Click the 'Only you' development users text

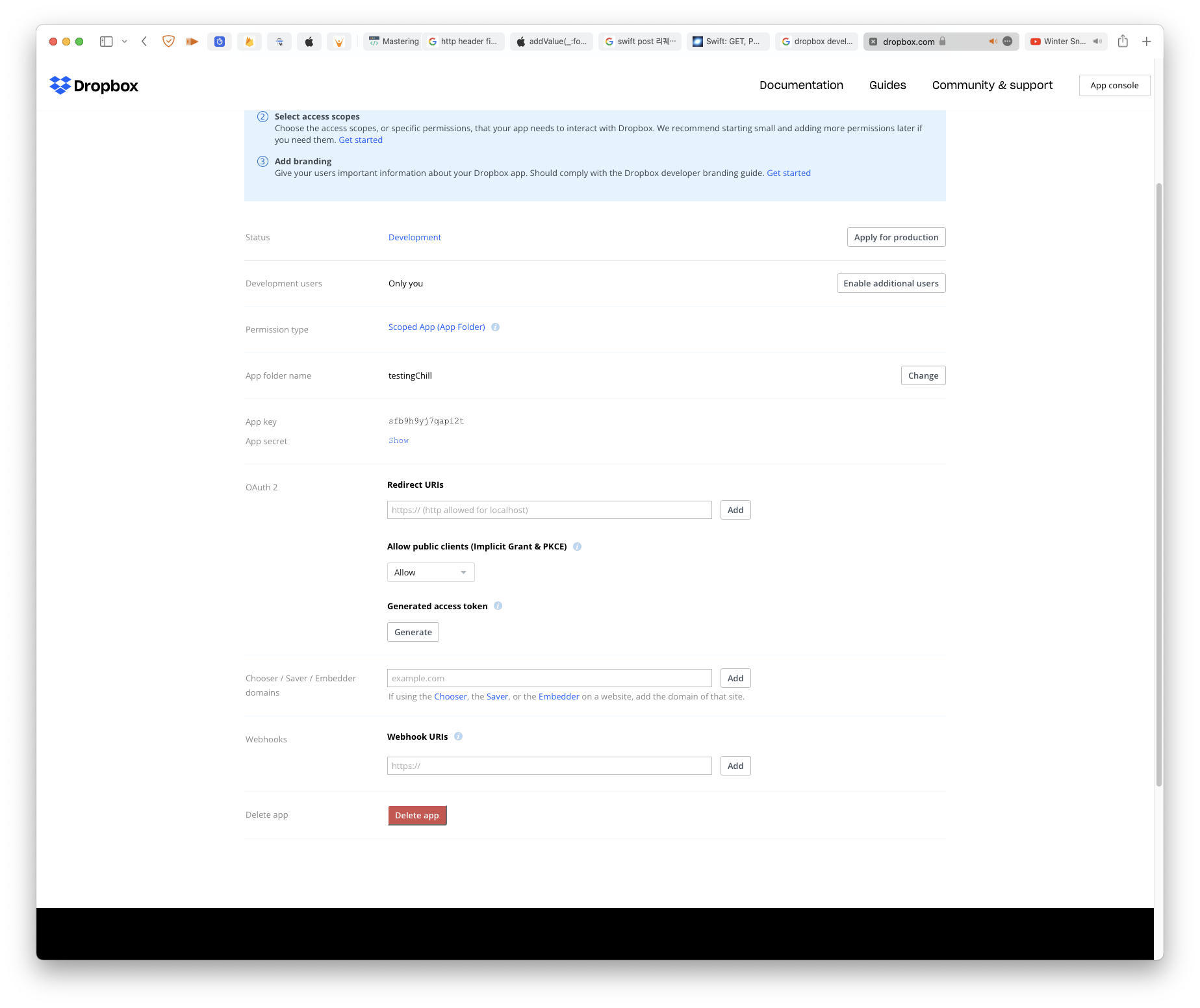coord(405,283)
